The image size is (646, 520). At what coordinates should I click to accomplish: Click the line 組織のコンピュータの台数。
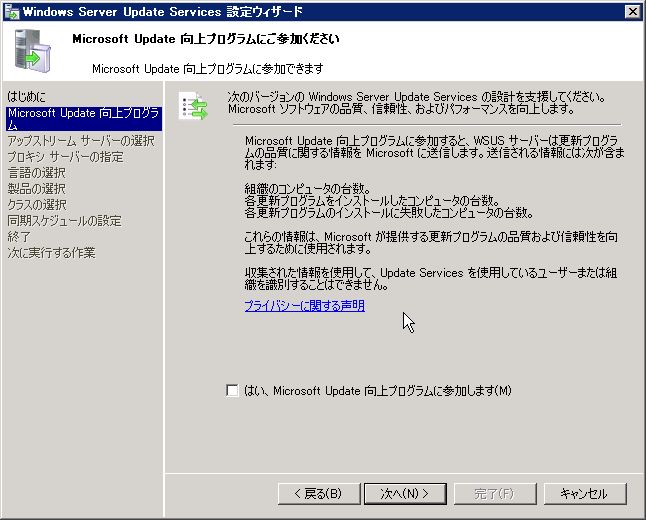[308, 189]
